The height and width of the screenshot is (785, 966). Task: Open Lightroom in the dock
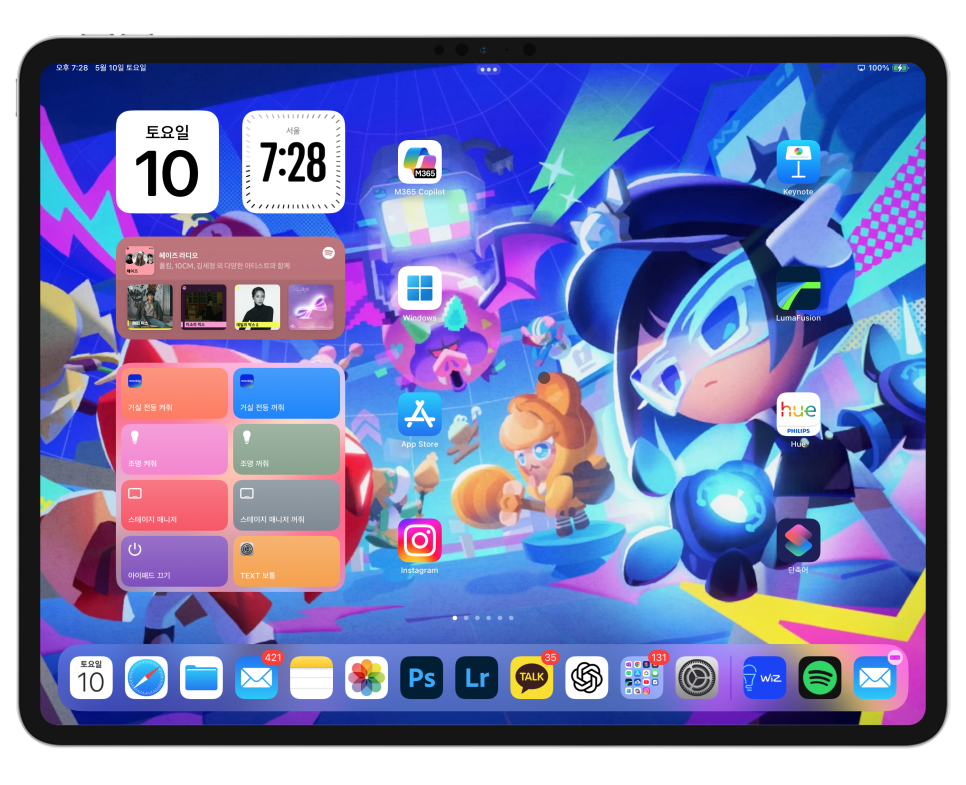tap(476, 678)
